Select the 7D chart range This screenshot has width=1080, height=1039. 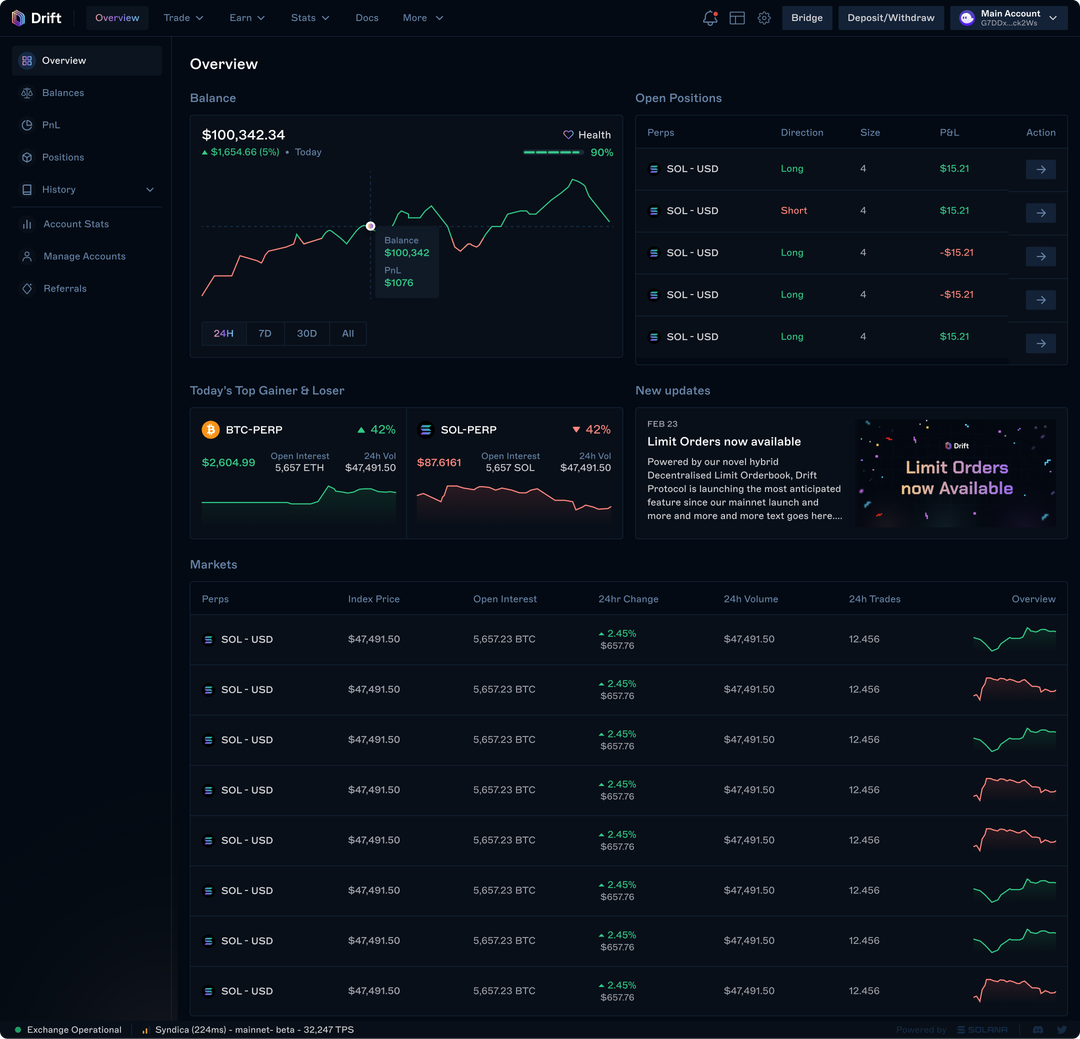pyautogui.click(x=264, y=333)
